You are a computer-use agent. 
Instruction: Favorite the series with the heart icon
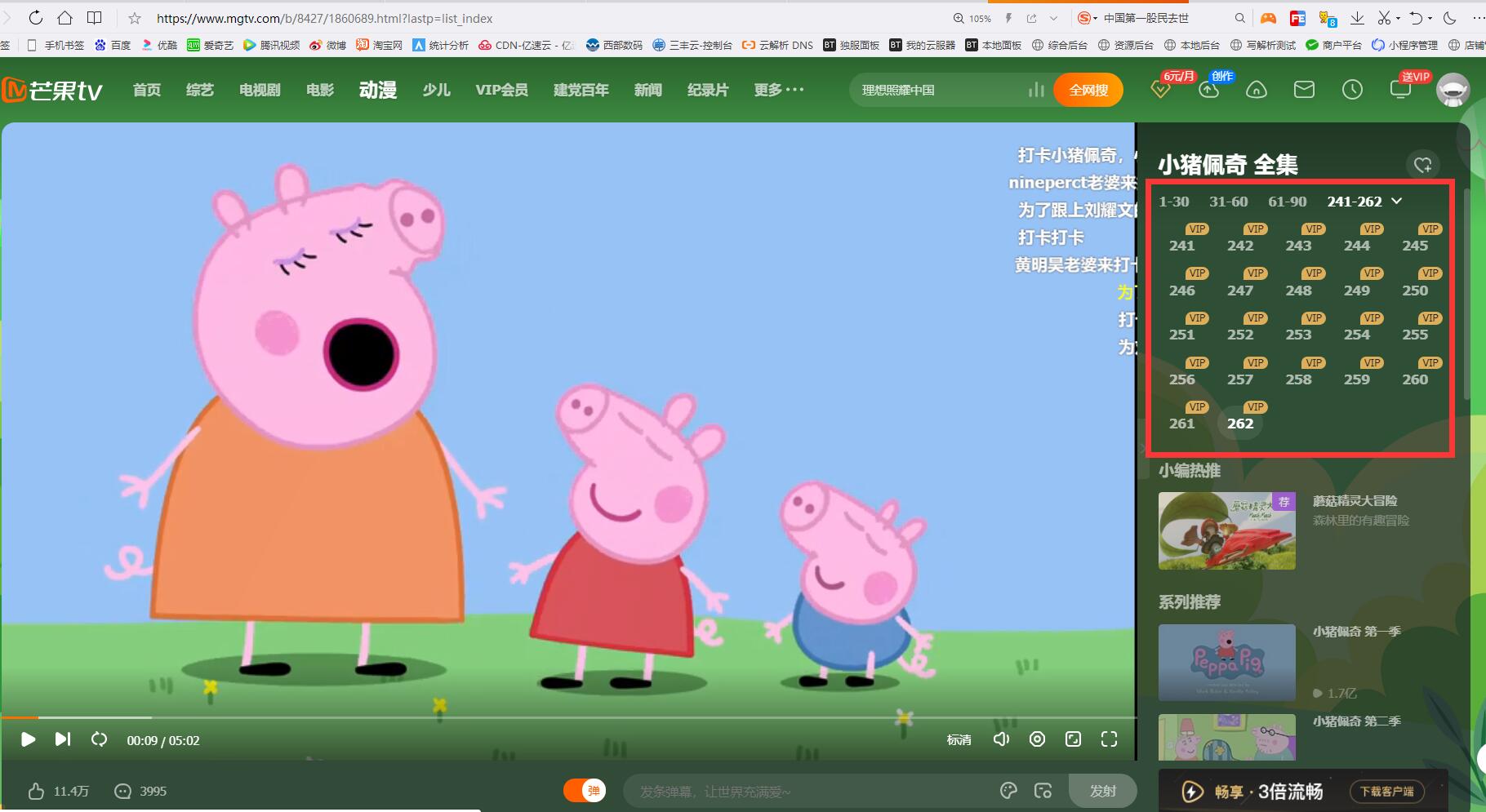click(x=1422, y=165)
